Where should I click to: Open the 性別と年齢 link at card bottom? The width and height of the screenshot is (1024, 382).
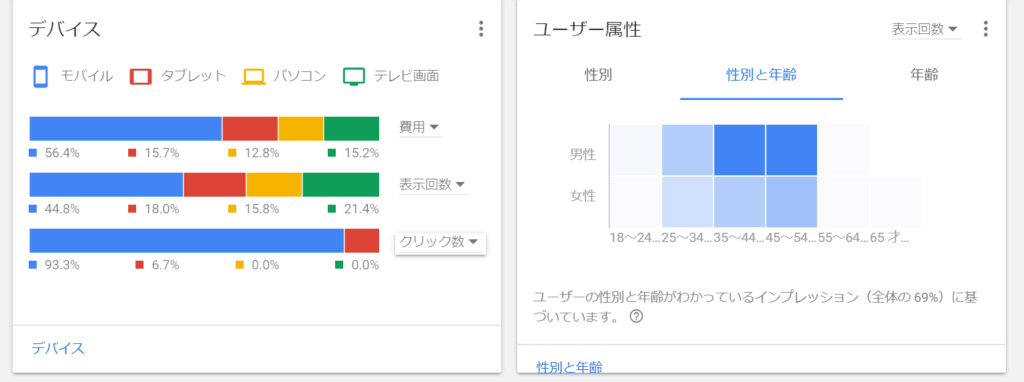pos(569,366)
